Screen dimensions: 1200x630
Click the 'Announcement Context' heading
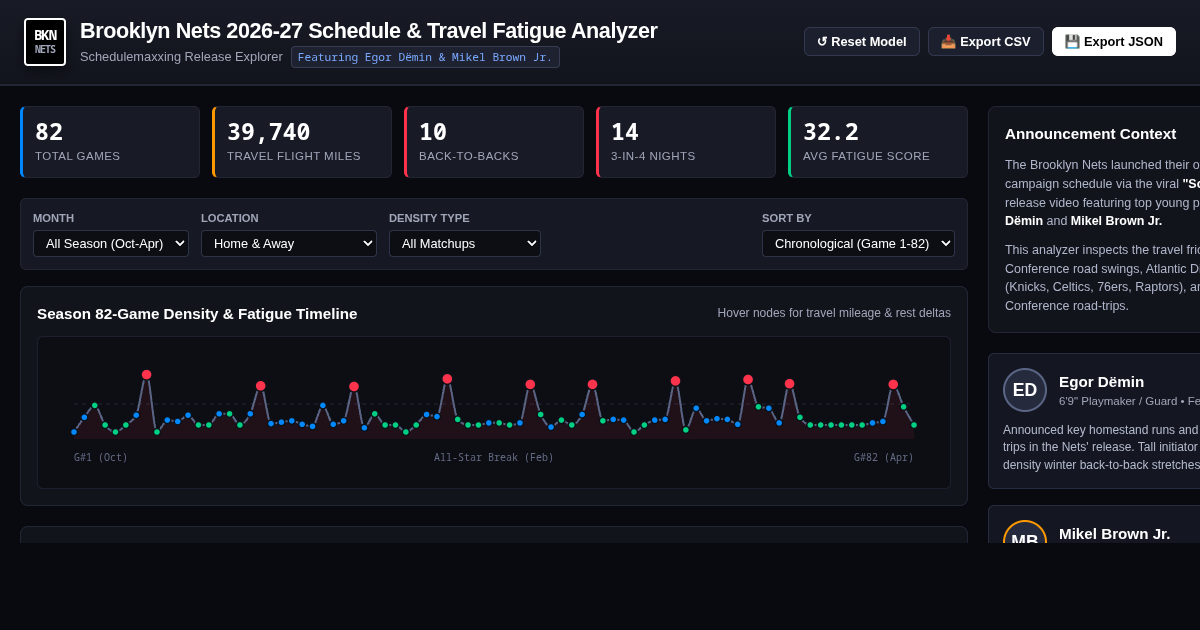tap(1090, 134)
